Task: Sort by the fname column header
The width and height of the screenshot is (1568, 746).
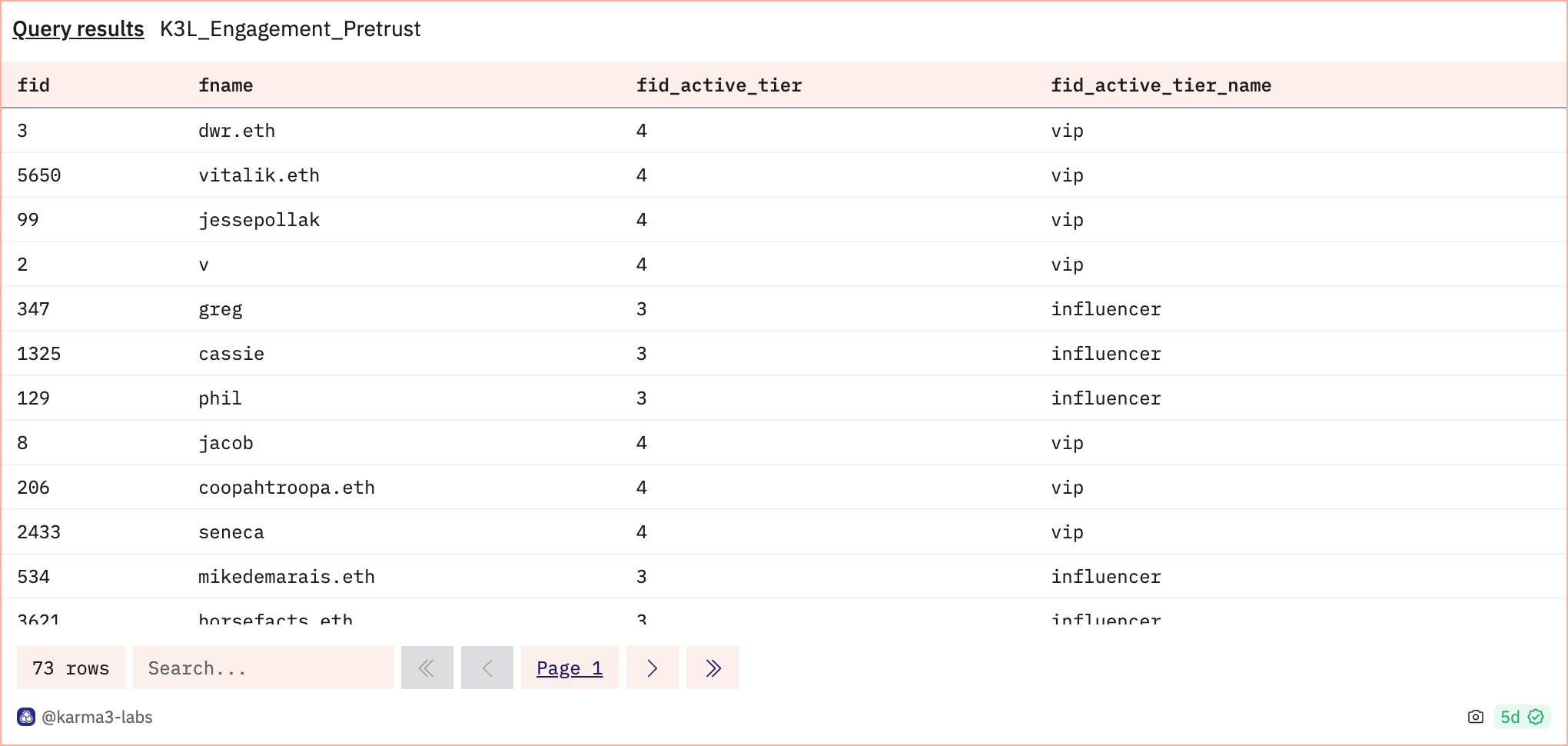Action: [x=225, y=85]
